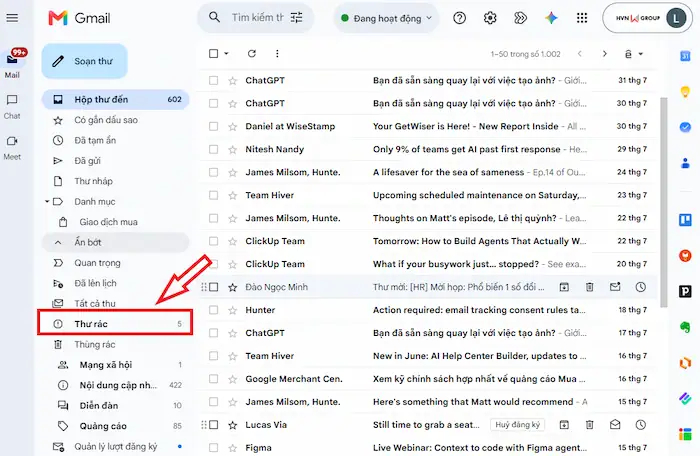Compose new mail with Soạn thư
This screenshot has width=700, height=456.
click(84, 61)
